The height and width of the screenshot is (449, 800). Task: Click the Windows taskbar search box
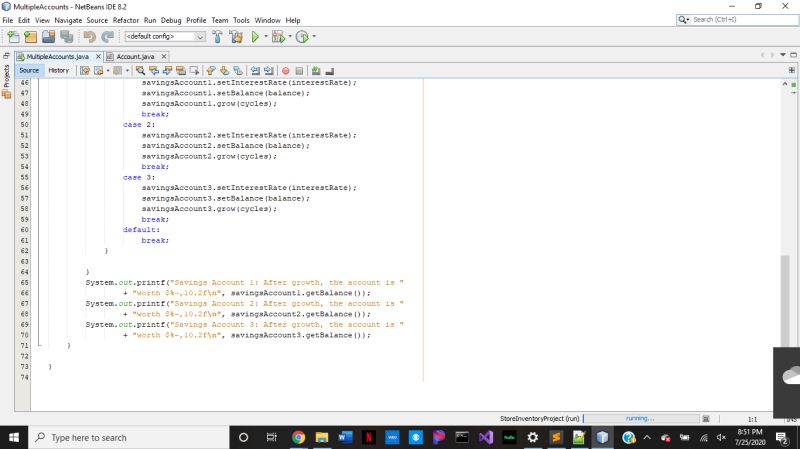click(x=129, y=438)
